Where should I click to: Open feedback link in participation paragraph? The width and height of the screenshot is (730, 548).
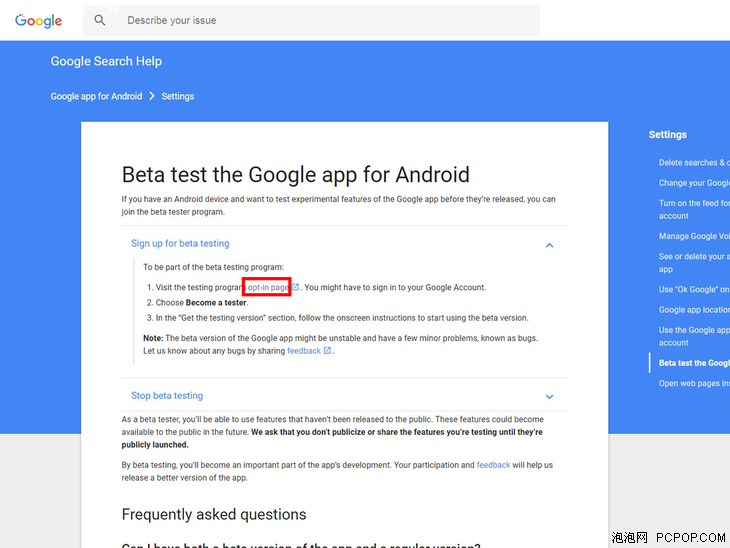click(x=493, y=465)
